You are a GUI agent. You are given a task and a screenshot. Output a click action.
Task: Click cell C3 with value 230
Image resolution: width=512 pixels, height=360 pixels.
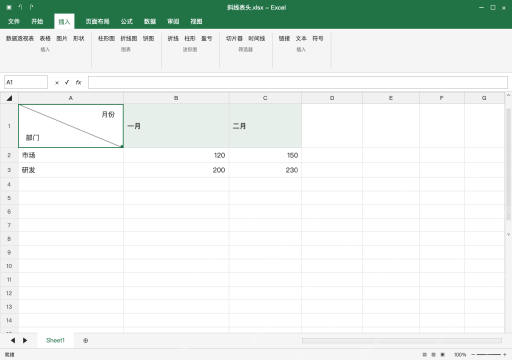265,170
